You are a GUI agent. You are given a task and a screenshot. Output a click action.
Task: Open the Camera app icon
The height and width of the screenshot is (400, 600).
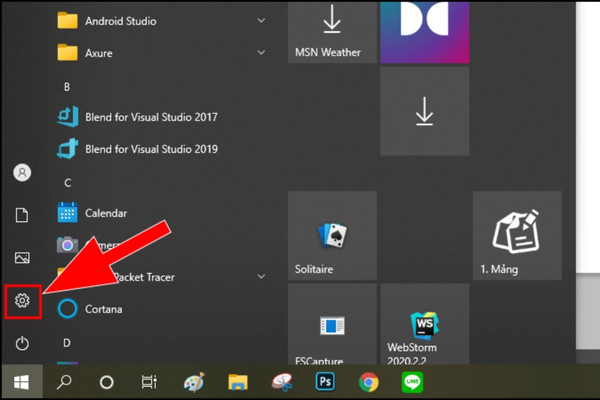coord(67,245)
